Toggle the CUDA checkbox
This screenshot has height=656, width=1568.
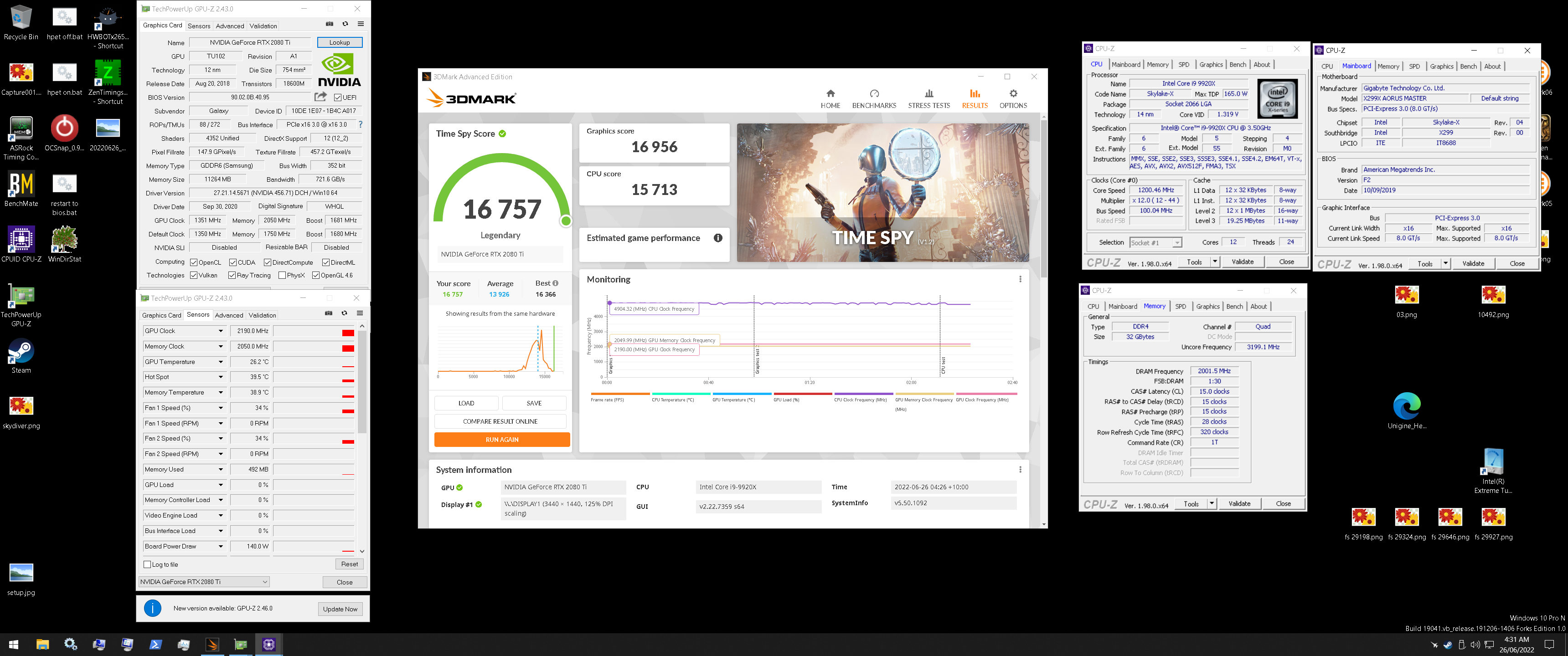click(232, 262)
